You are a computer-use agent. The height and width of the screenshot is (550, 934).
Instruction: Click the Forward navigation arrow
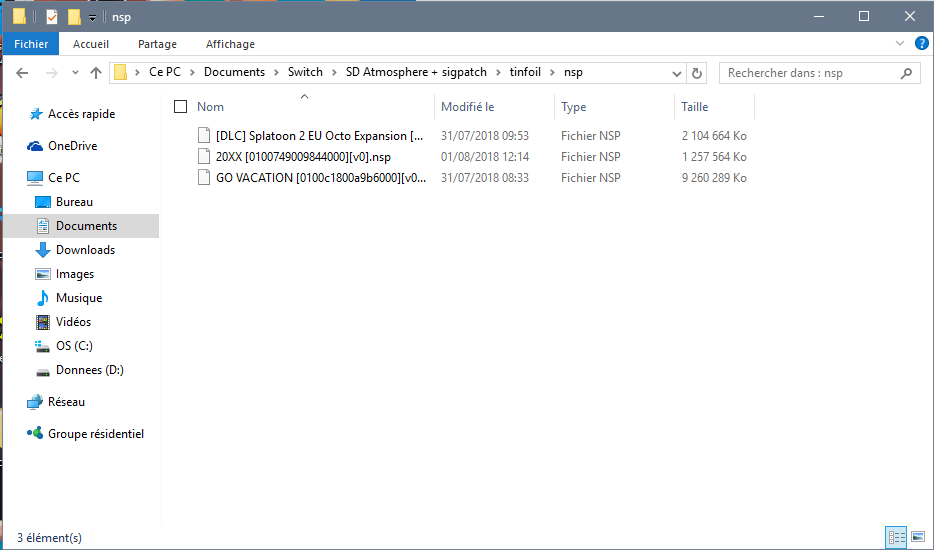tap(52, 73)
